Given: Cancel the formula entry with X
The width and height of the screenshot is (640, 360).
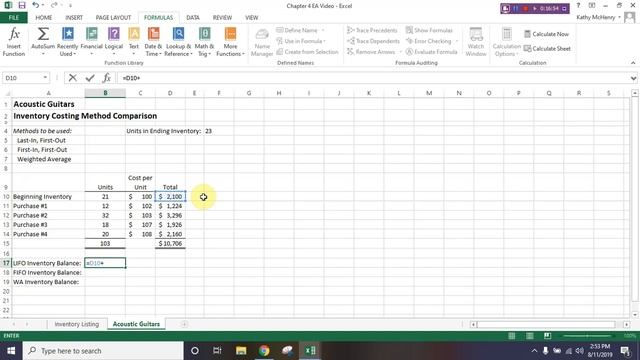Looking at the screenshot, I should 73,78.
